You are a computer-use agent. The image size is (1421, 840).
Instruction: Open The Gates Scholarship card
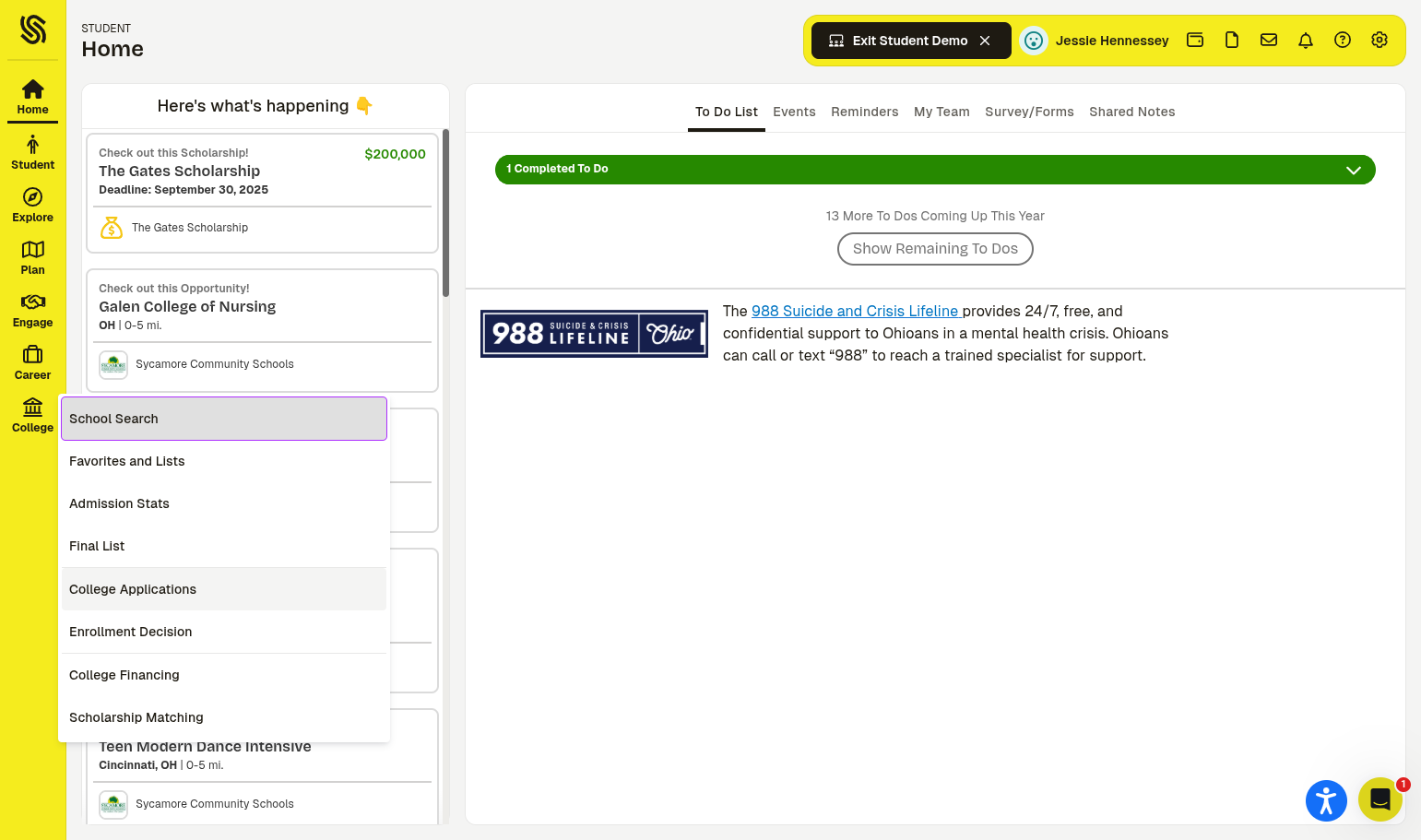coord(262,193)
